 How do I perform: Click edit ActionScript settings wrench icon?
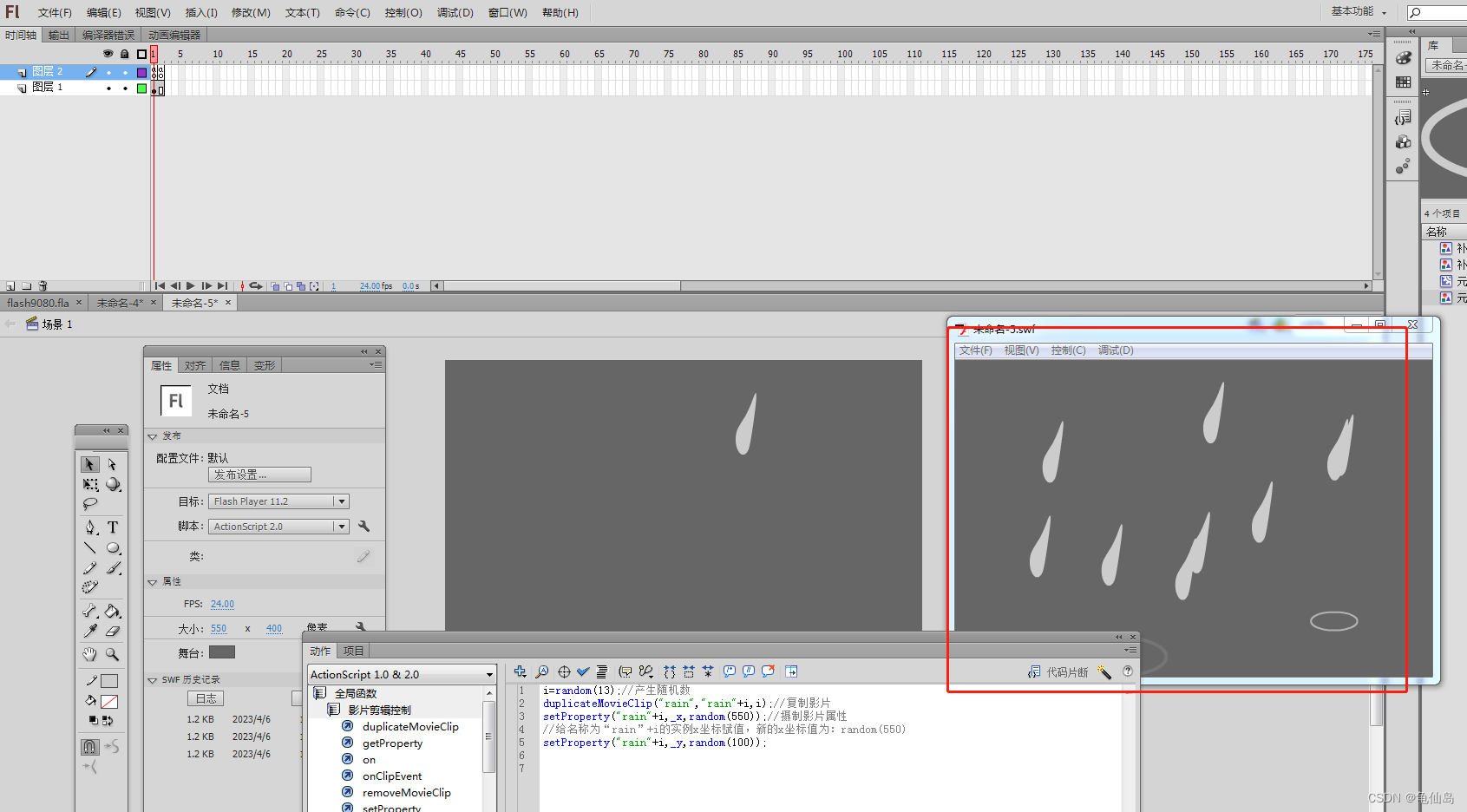click(x=364, y=526)
